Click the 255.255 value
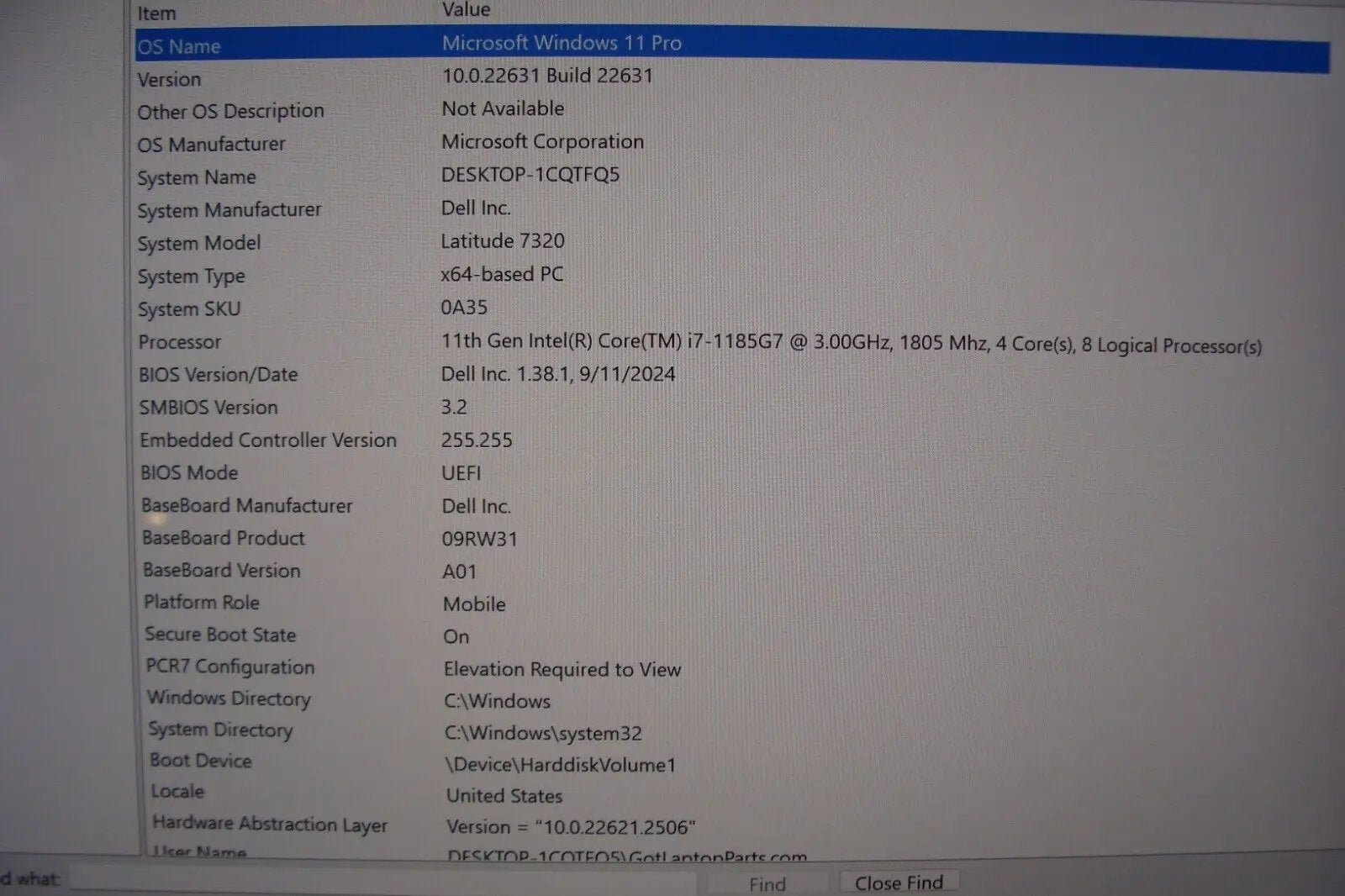Screen dimensions: 1345x896 [x=477, y=440]
